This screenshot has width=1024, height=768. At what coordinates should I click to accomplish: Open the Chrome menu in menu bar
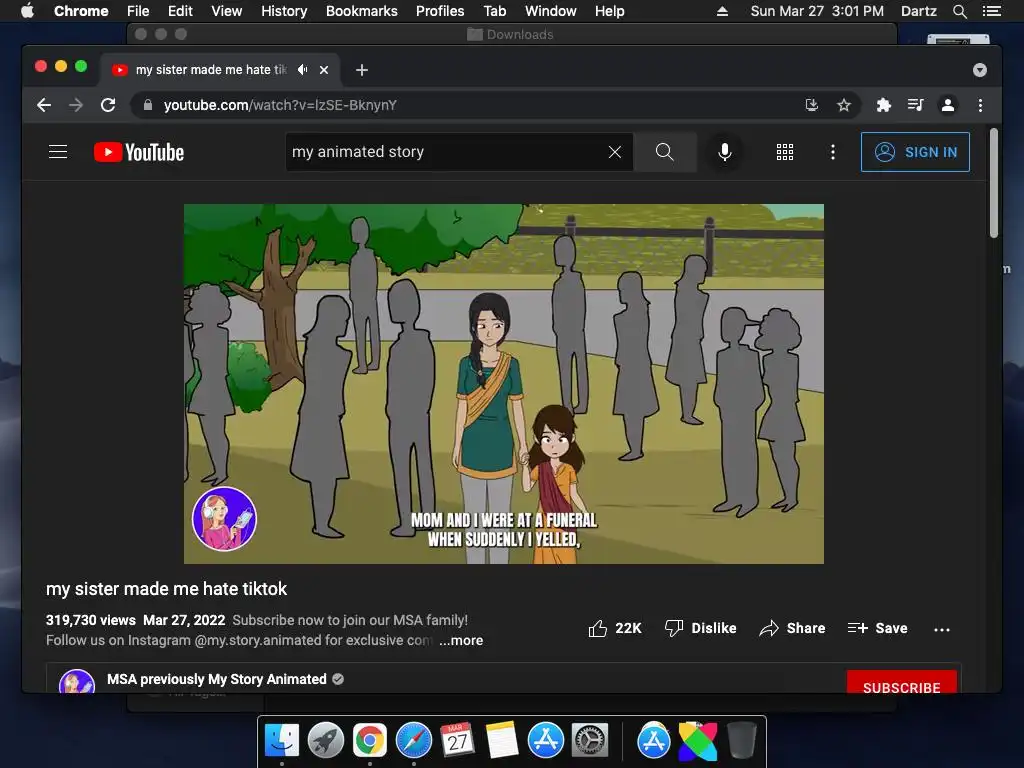[x=81, y=11]
